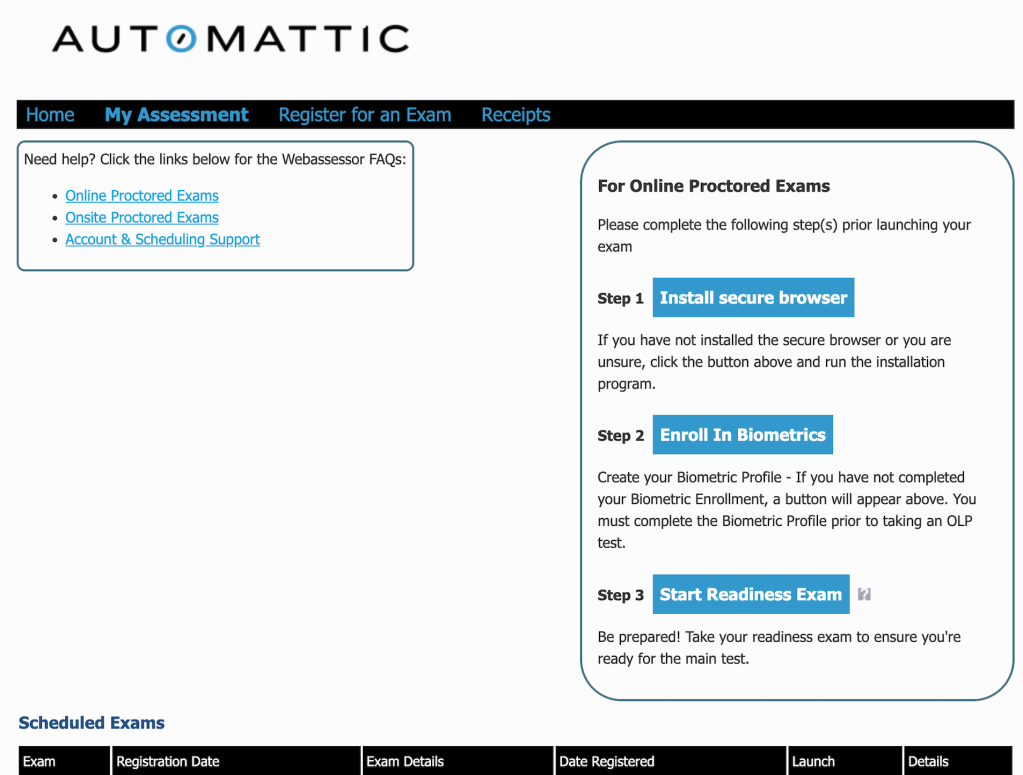Sort by the Registration Date column header
This screenshot has height=775, width=1023.
pyautogui.click(x=167, y=761)
